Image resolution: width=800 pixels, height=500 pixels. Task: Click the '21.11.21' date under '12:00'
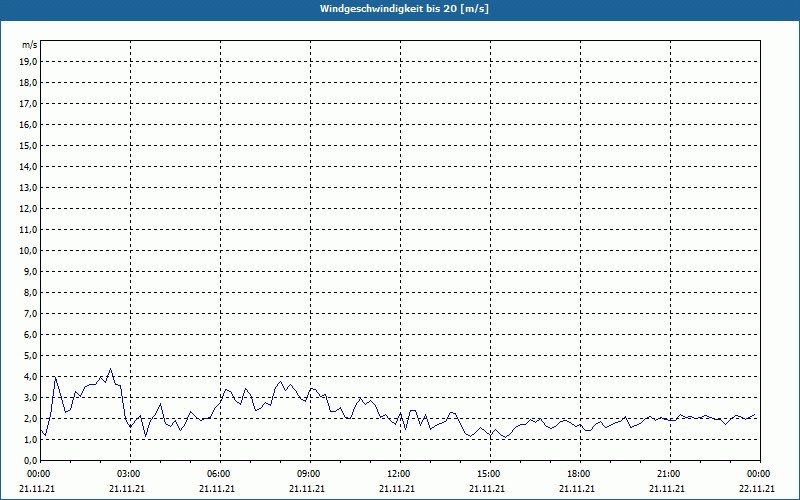[x=397, y=489]
